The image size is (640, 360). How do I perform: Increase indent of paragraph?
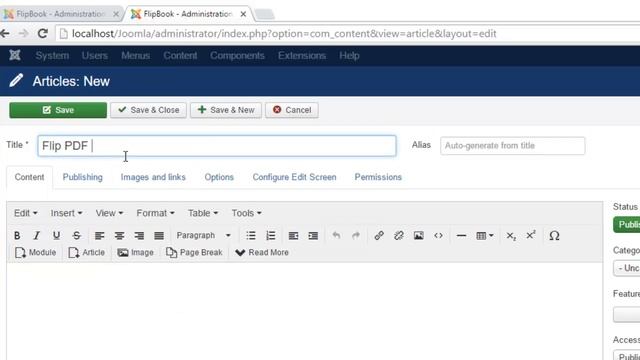313,236
